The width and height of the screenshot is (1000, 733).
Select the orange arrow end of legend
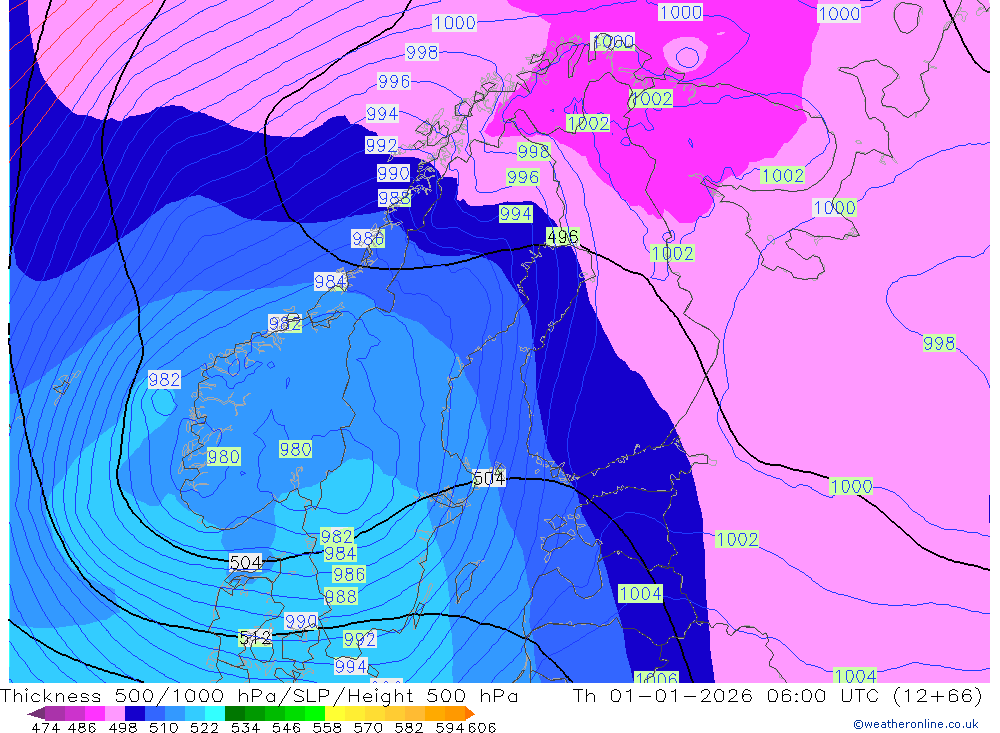pos(470,713)
